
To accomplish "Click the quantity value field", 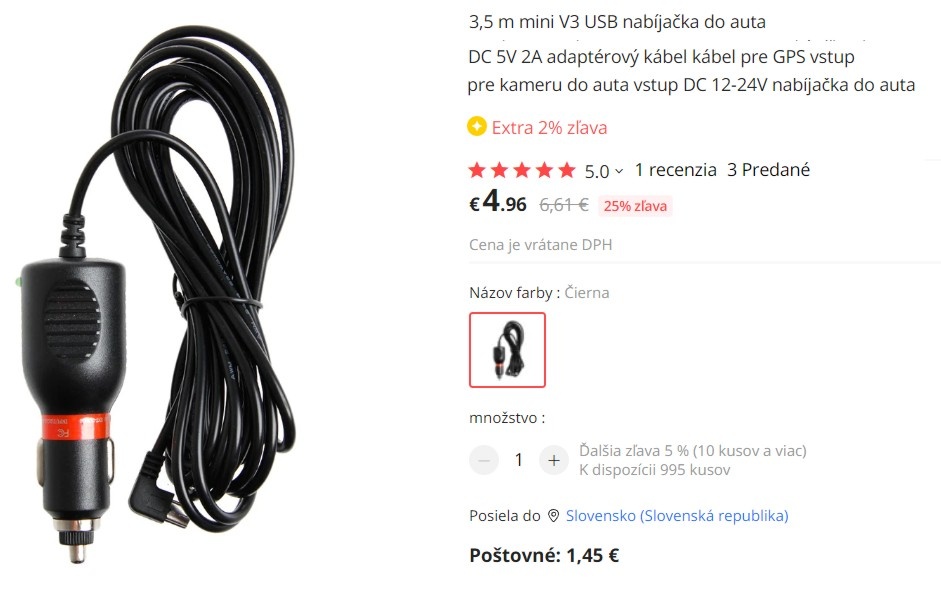I will coord(519,460).
